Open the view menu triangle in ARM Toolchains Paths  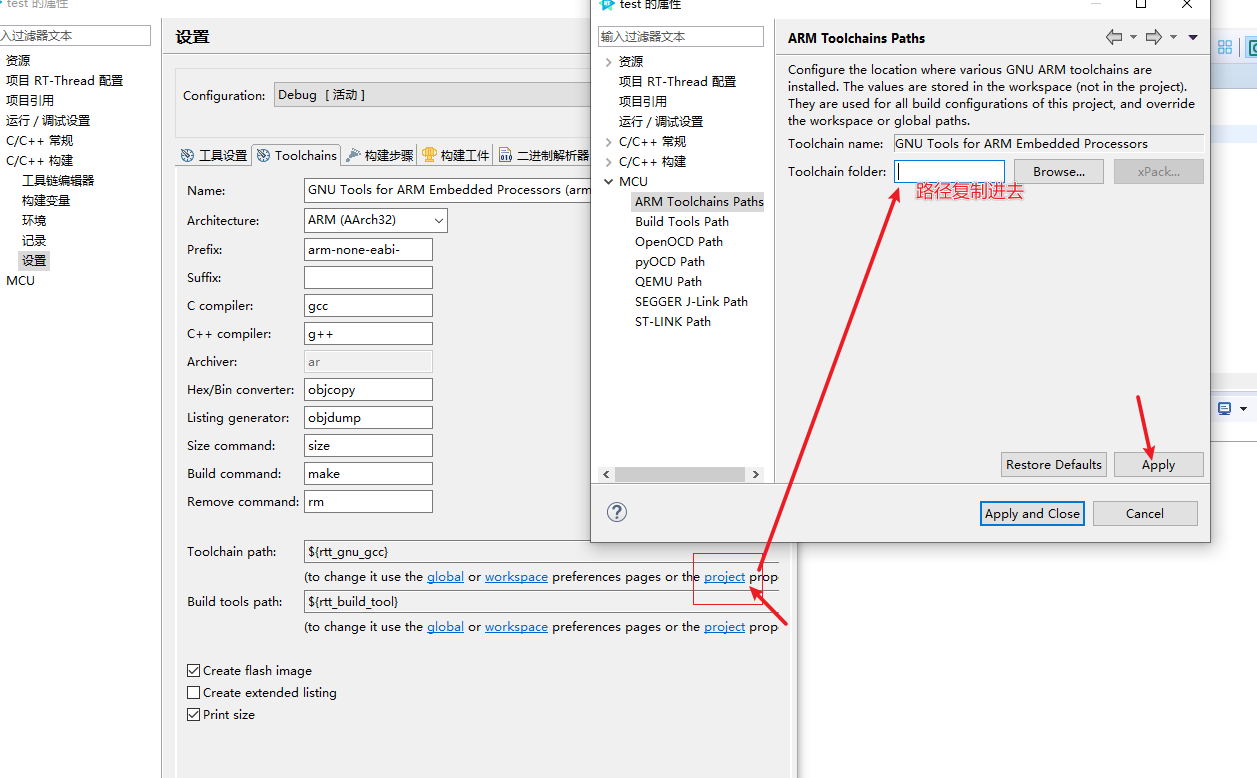point(1192,37)
